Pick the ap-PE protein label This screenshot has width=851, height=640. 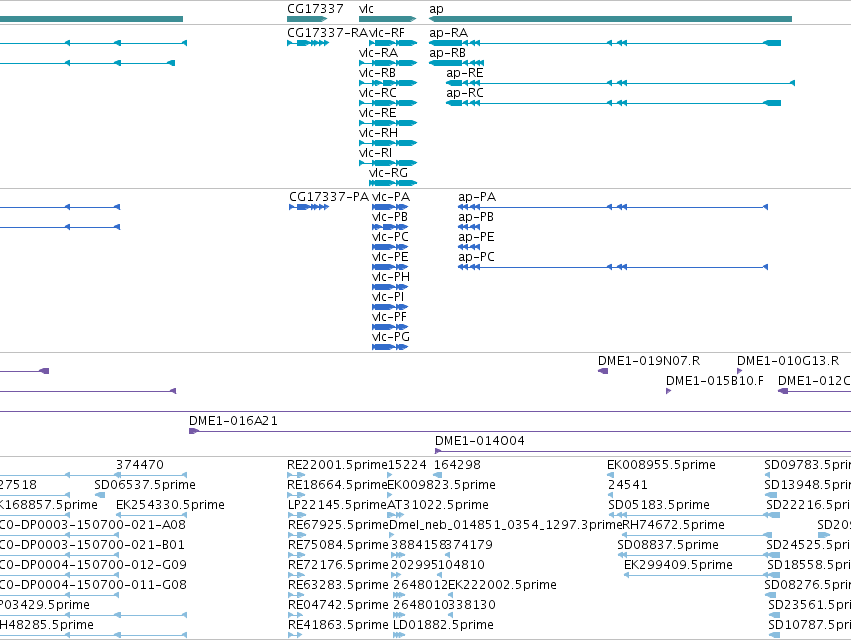[x=477, y=237]
